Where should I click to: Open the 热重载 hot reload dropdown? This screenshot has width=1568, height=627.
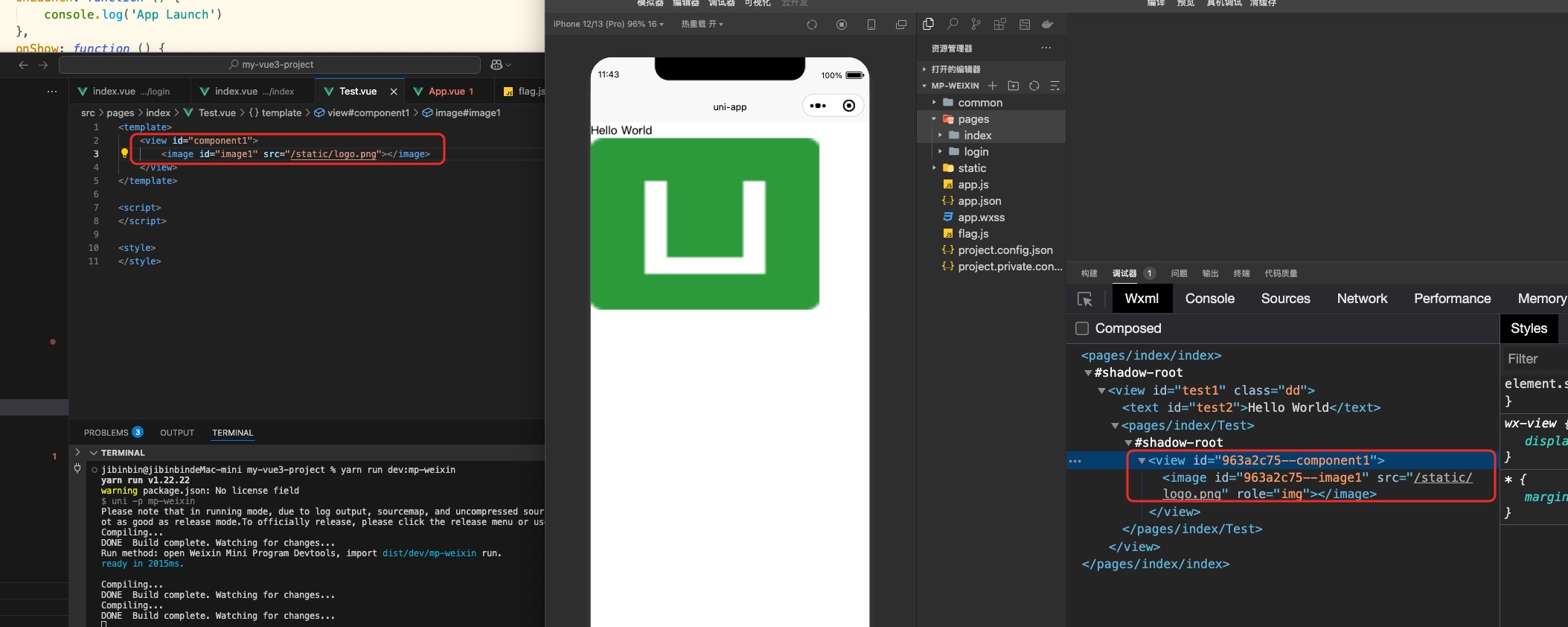click(702, 24)
